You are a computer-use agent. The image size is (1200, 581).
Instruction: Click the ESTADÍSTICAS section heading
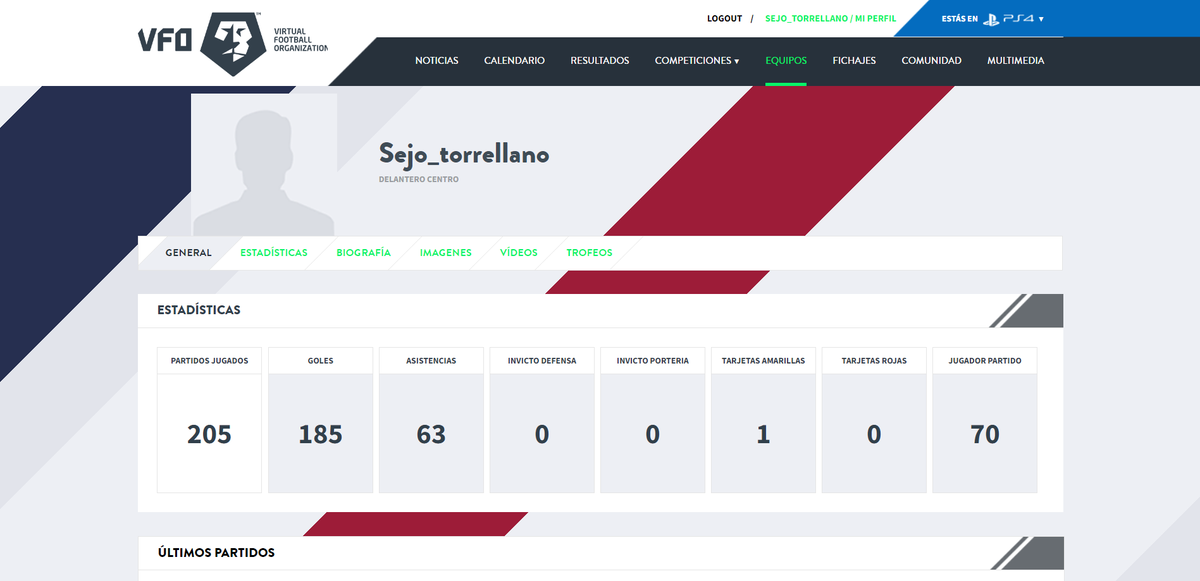point(199,310)
